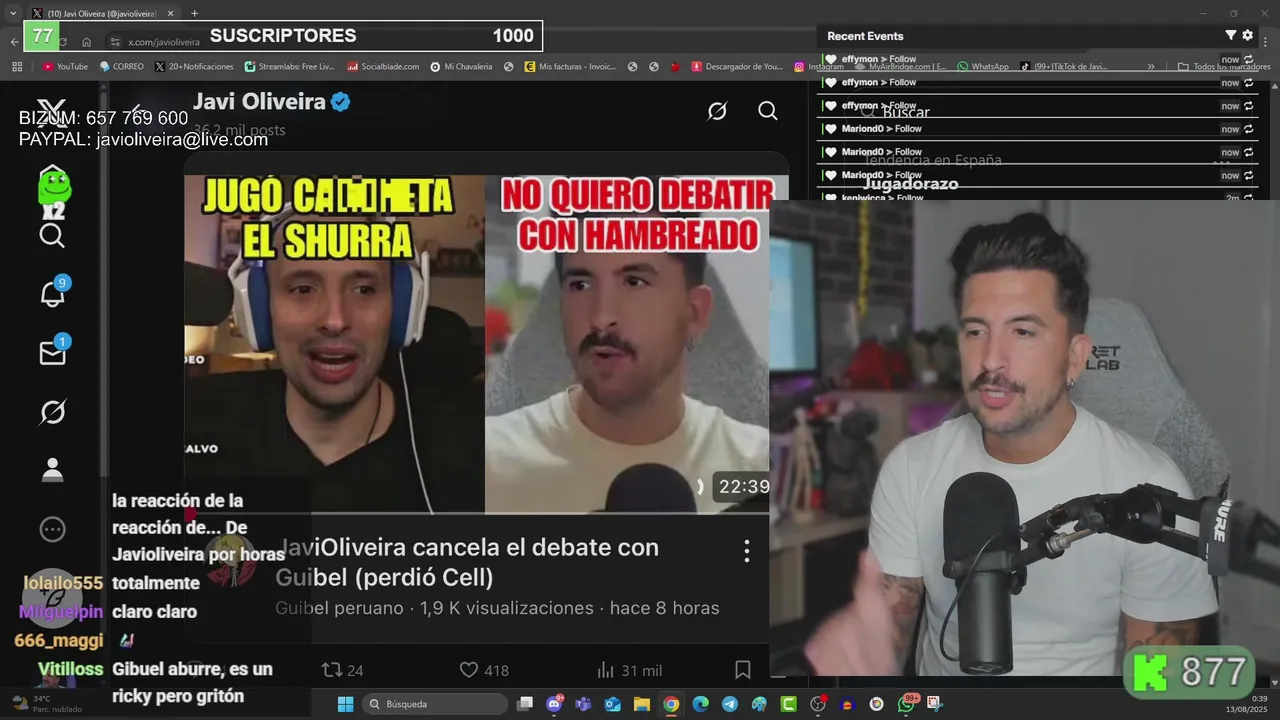Repost the tweet showing 24 reposts
This screenshot has width=1280, height=720.
point(342,670)
